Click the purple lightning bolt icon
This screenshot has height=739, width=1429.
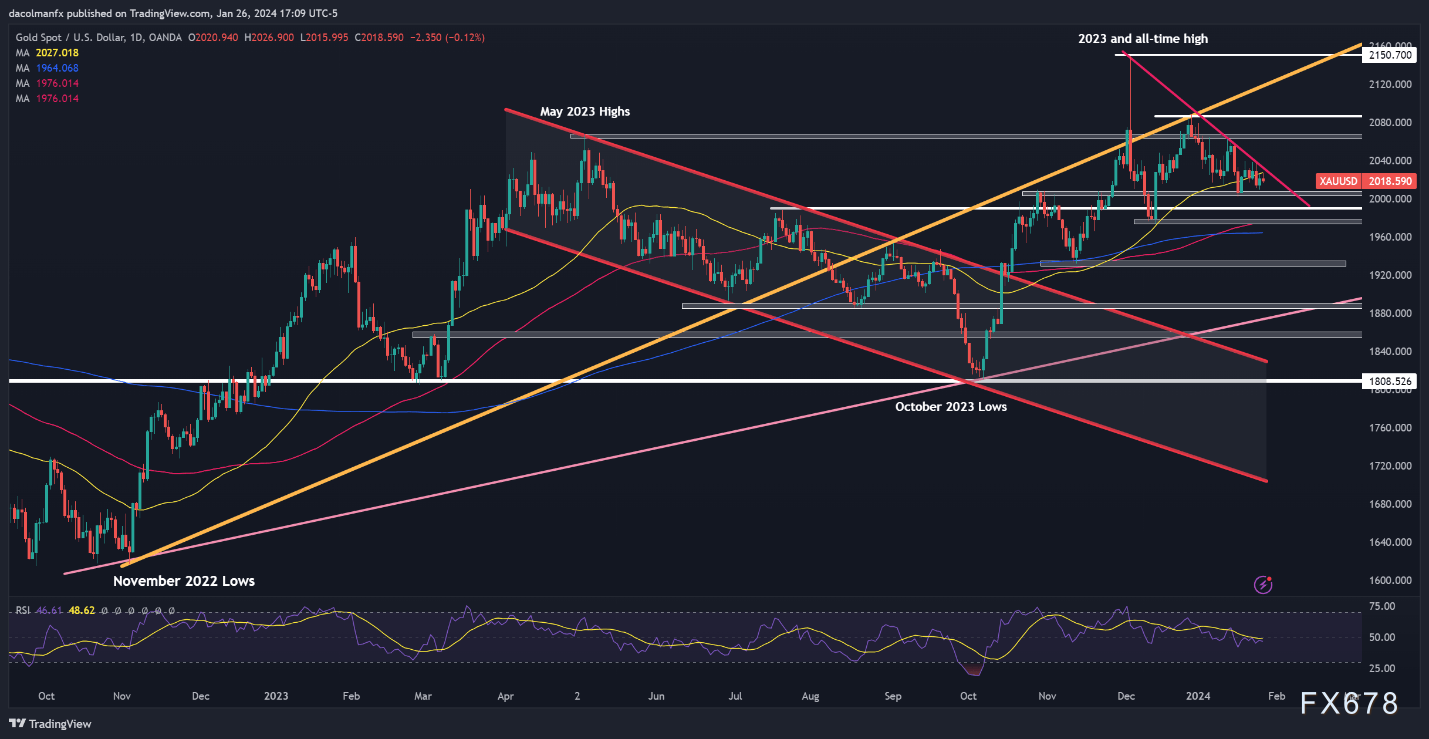[1263, 584]
